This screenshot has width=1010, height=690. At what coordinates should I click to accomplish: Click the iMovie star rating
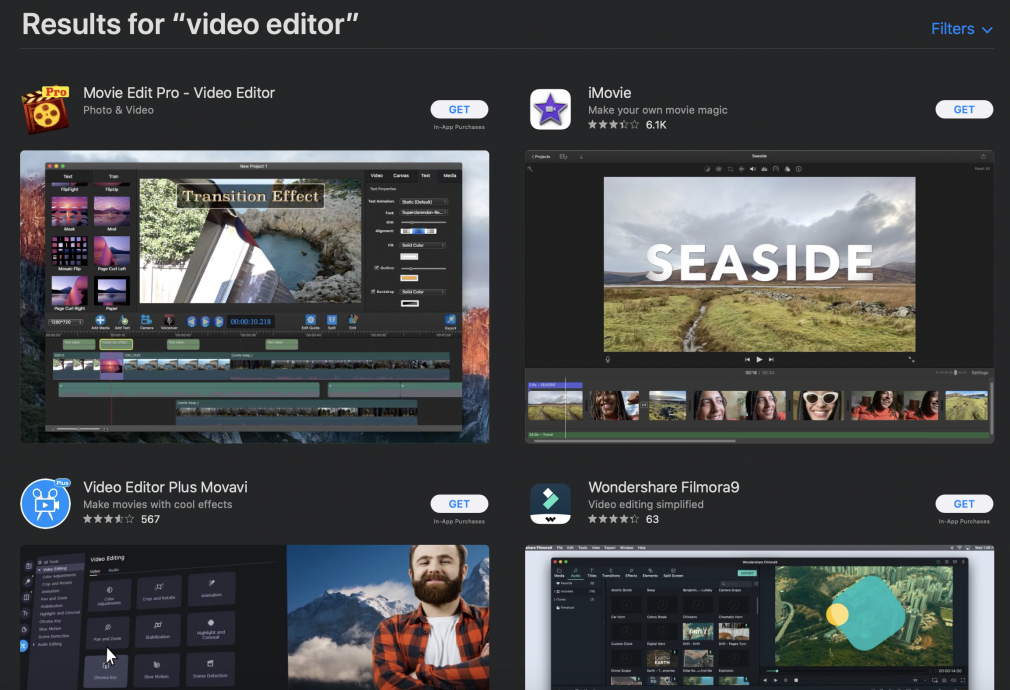pyautogui.click(x=613, y=125)
